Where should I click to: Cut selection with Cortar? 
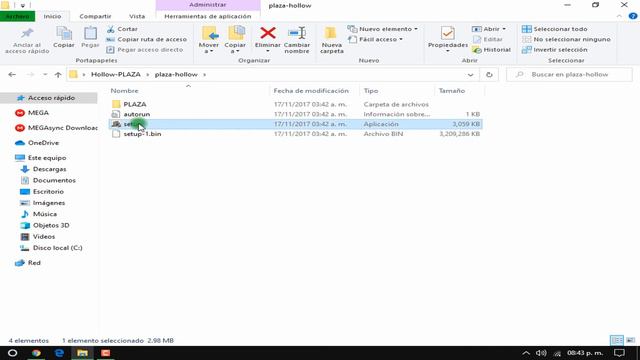tap(122, 29)
